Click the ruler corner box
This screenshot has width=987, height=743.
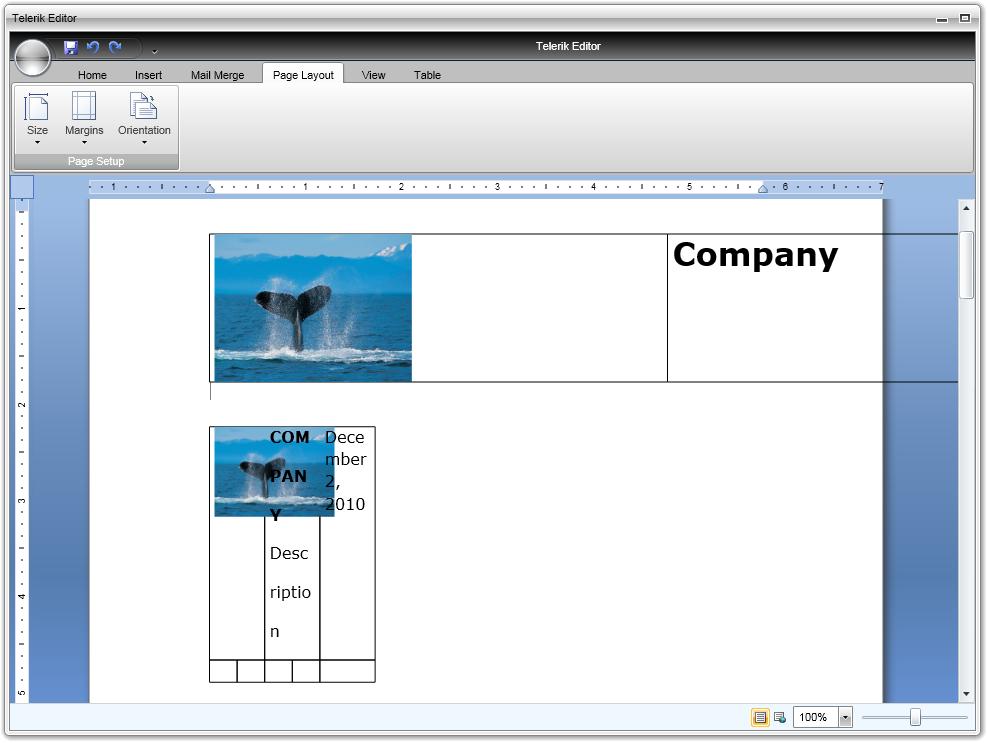click(x=22, y=187)
